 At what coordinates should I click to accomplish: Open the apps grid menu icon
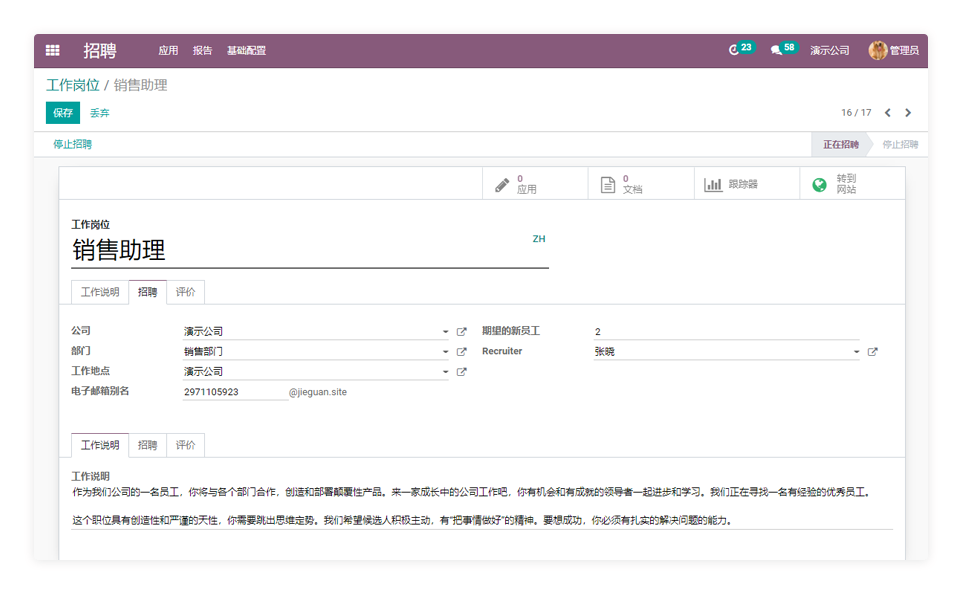(53, 50)
